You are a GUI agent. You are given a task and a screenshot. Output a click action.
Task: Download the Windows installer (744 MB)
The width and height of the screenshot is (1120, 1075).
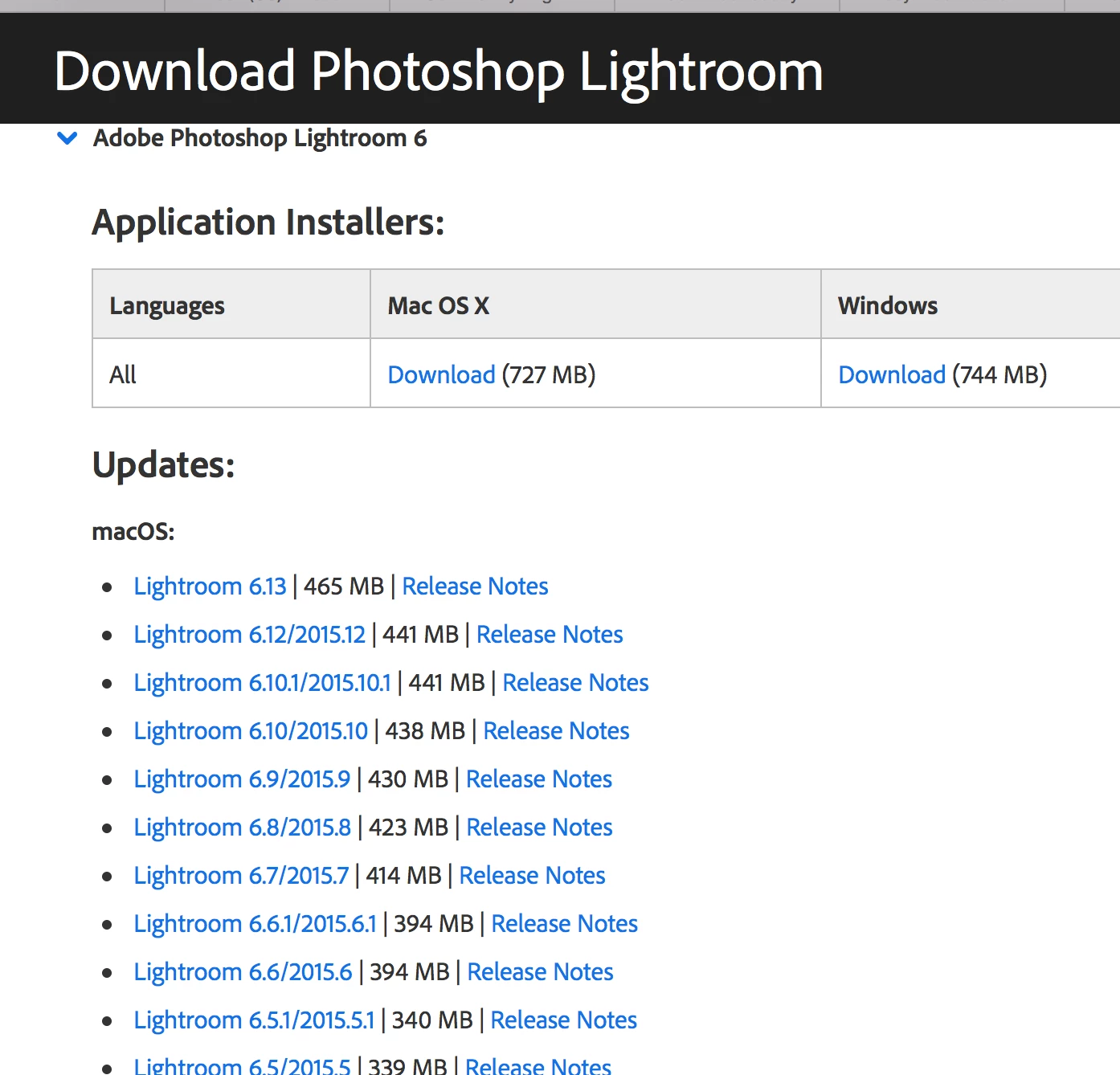coord(892,374)
